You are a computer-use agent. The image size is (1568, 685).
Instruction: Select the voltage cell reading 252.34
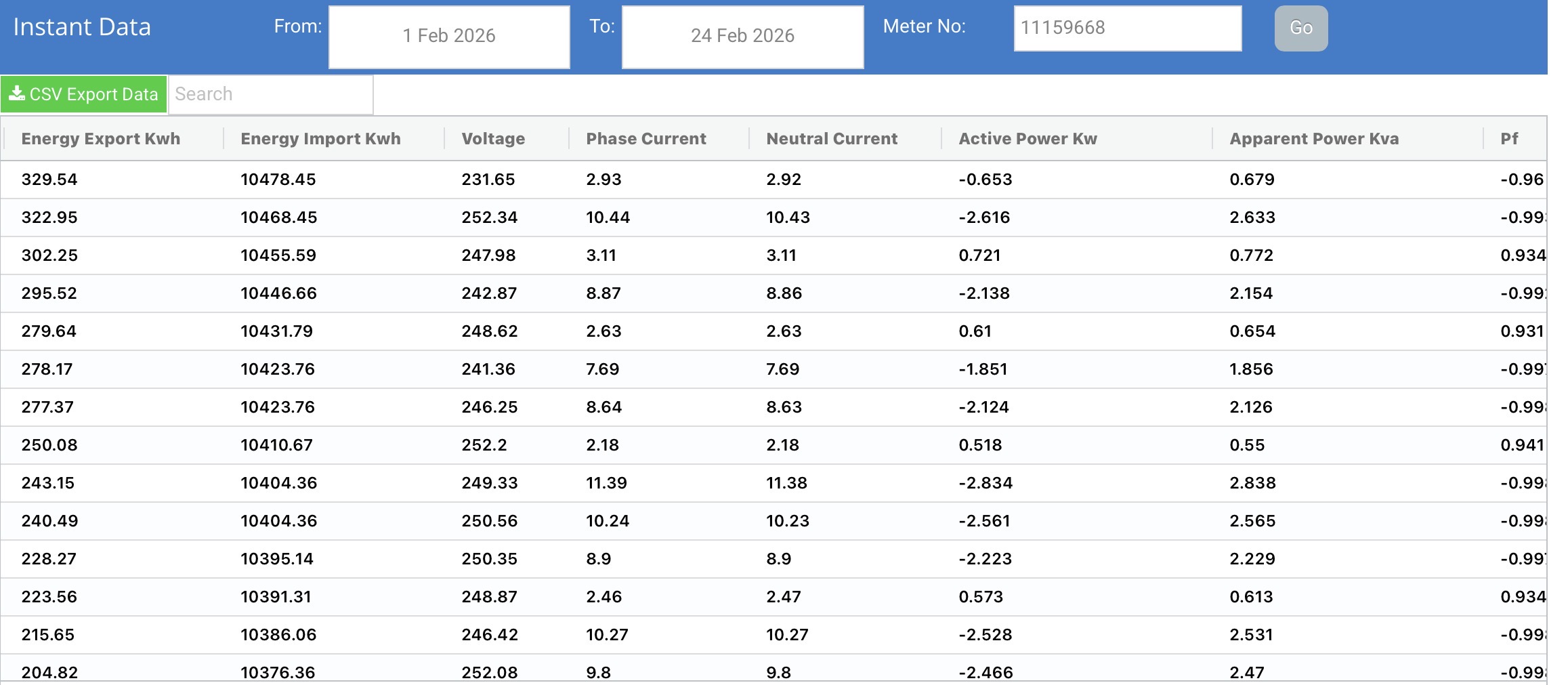click(489, 217)
